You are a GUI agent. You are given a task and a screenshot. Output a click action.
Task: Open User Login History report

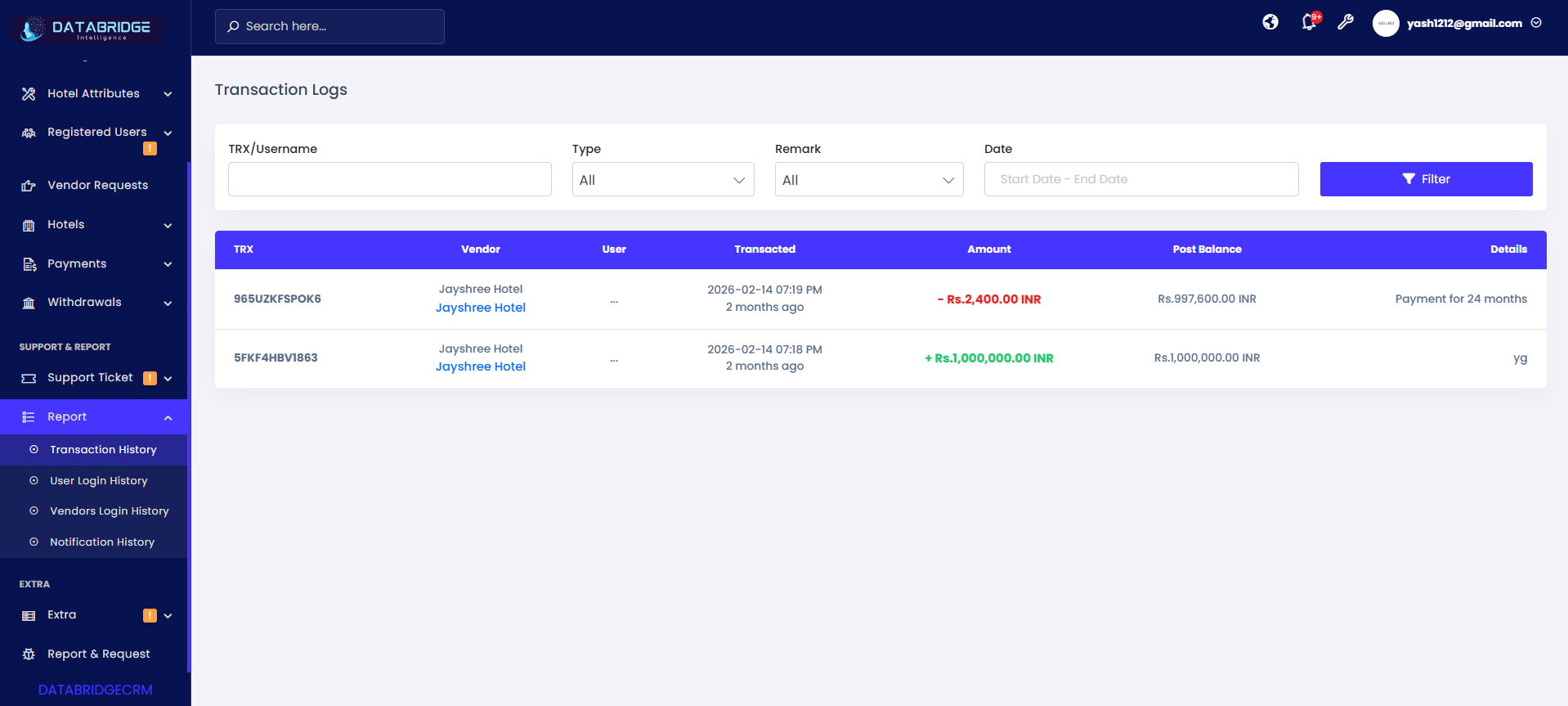99,481
